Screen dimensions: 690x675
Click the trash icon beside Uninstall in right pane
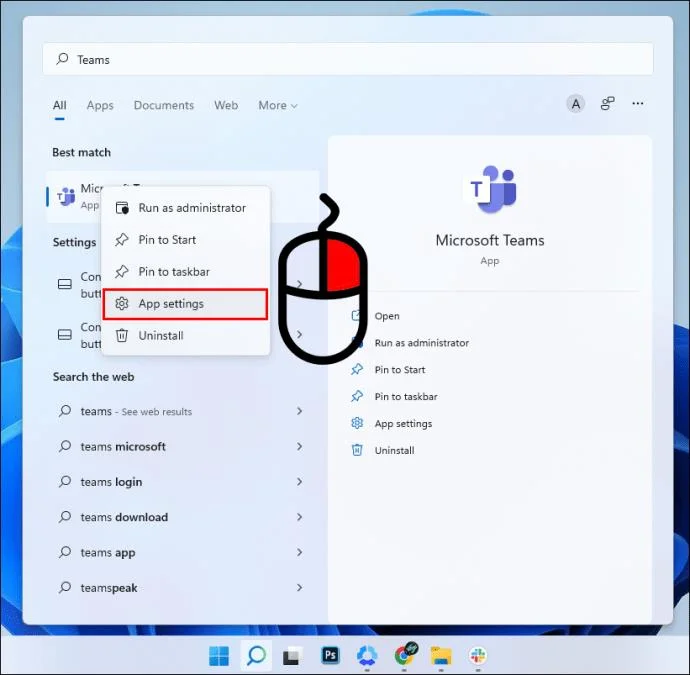[x=357, y=450]
